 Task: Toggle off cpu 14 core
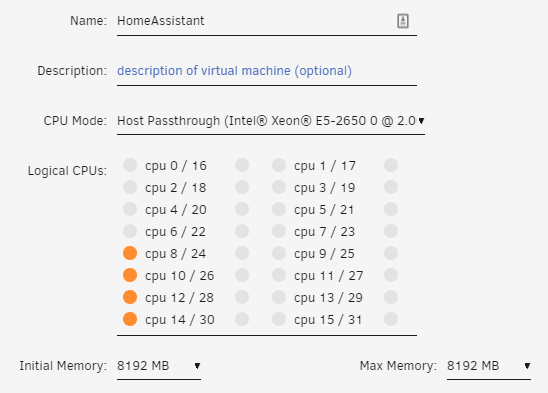coord(130,319)
